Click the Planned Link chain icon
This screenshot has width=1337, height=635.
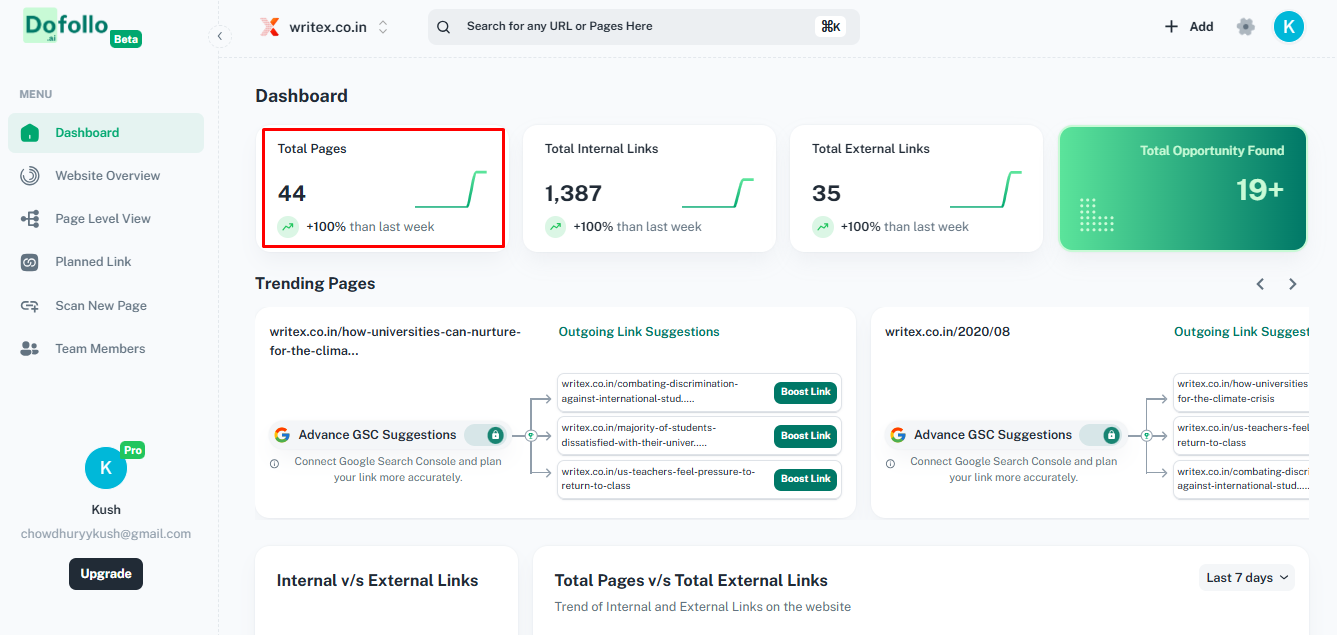pyautogui.click(x=30, y=262)
